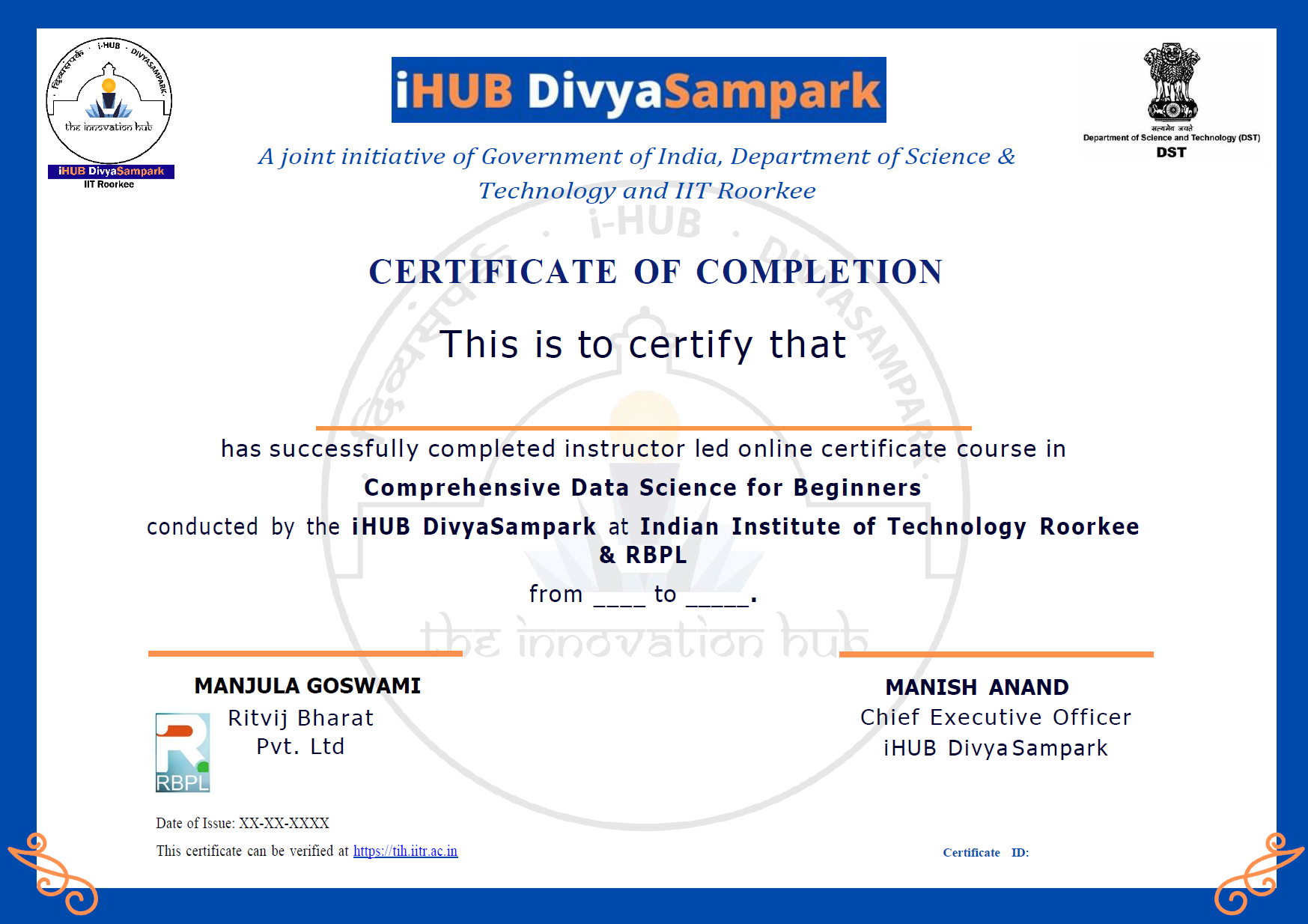Open the https://tih.iitr.ac.in verification link
The height and width of the screenshot is (924, 1308).
point(405,851)
